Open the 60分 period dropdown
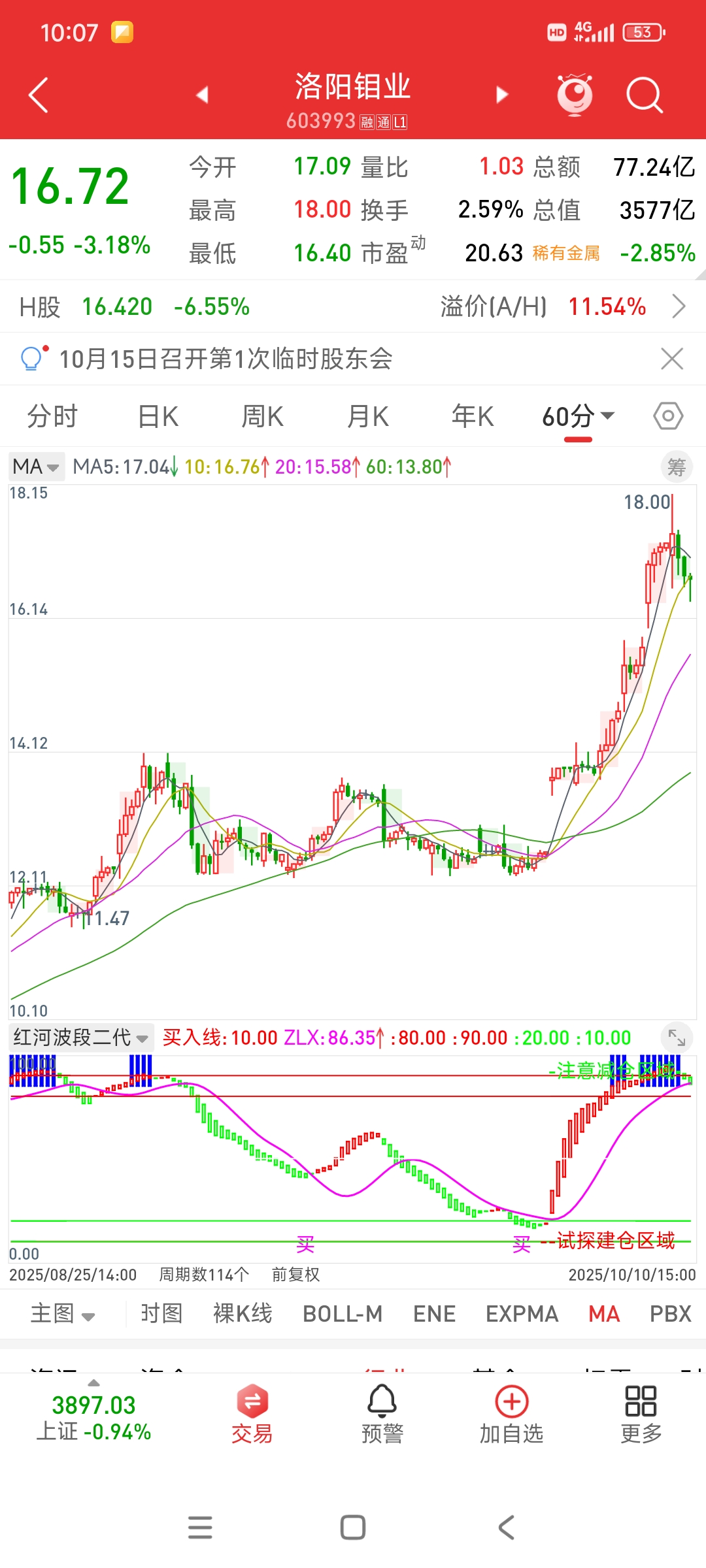The height and width of the screenshot is (1568, 706). 579,416
